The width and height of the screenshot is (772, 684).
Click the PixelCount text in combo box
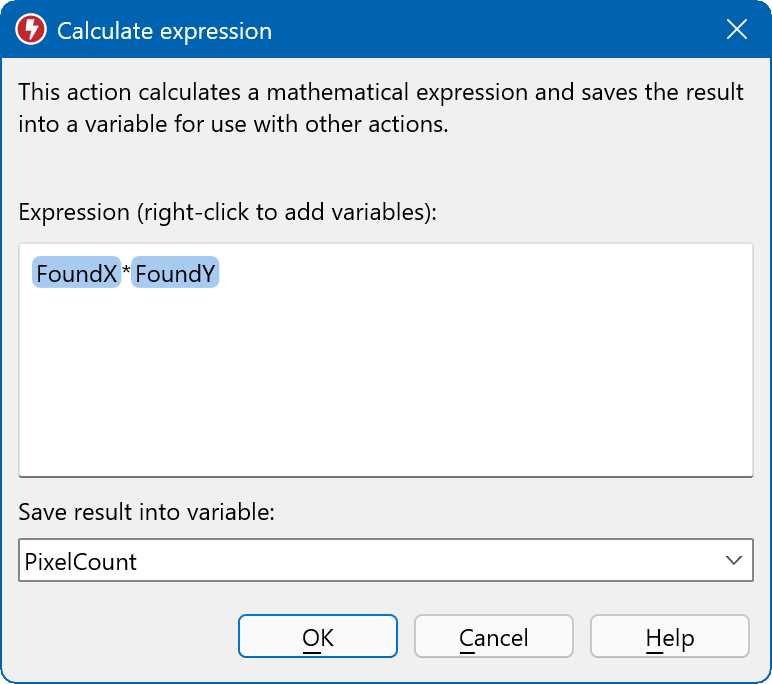80,562
